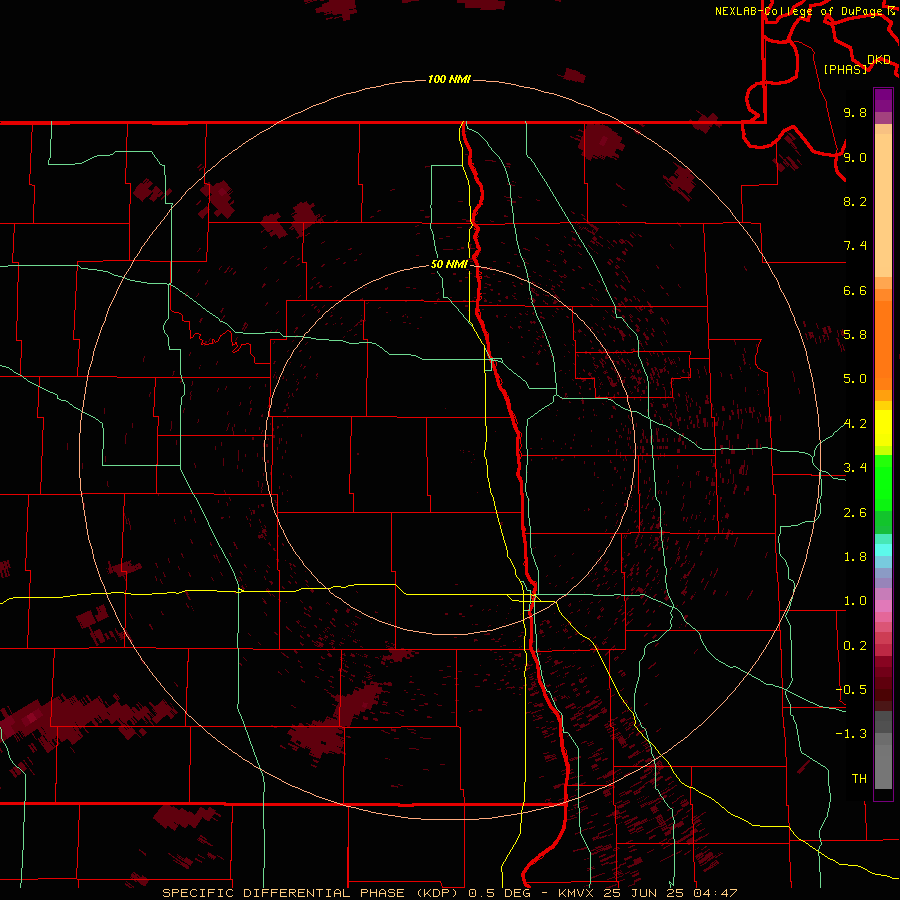Screen dimensions: 900x900
Task: Click the 04:47 timestamp
Action: (715, 893)
